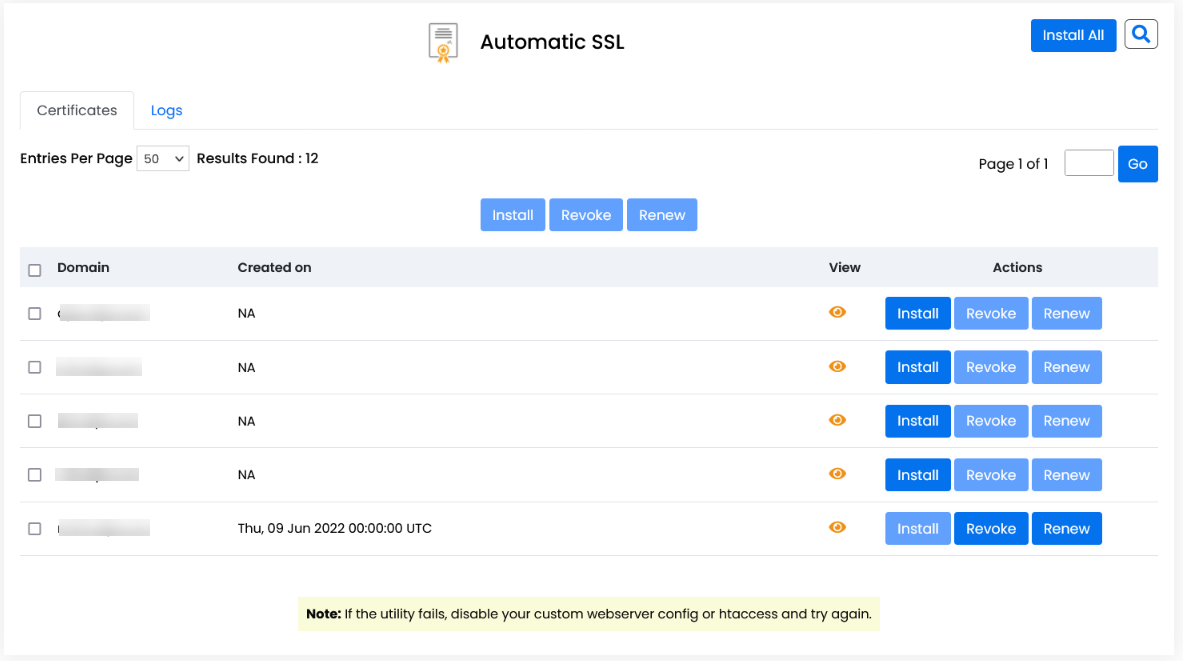
Task: Expand the per-page selector arrow
Action: point(179,158)
